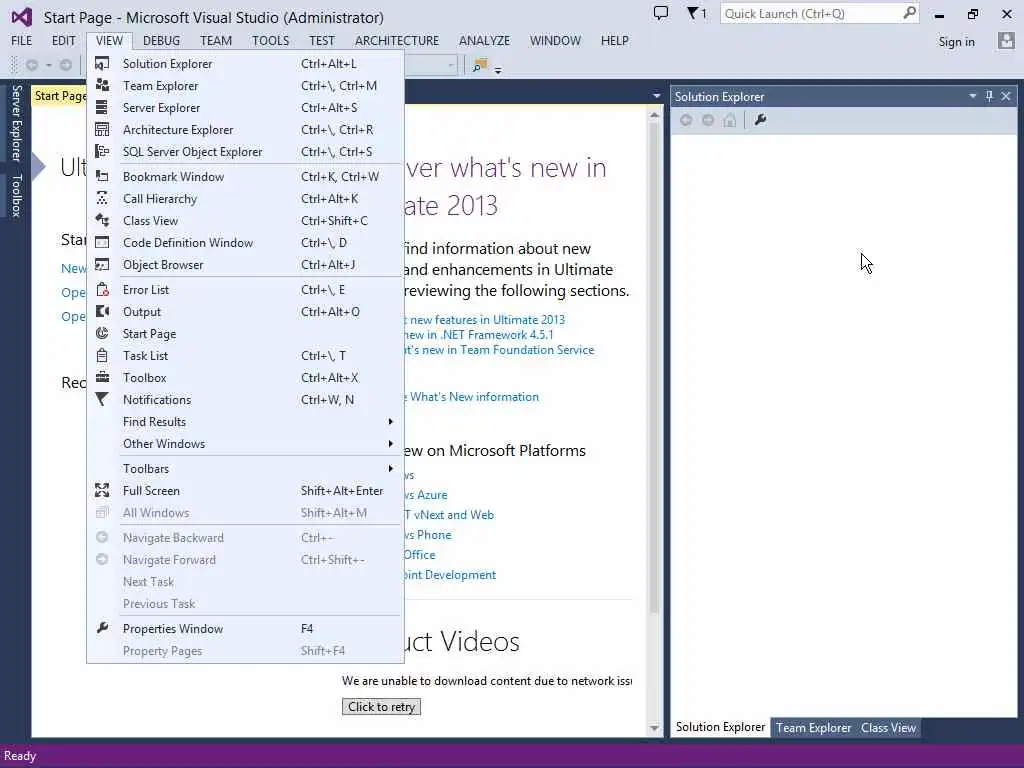1024x768 pixels.
Task: Open the document tab list dropdown arrow
Action: click(x=656, y=96)
